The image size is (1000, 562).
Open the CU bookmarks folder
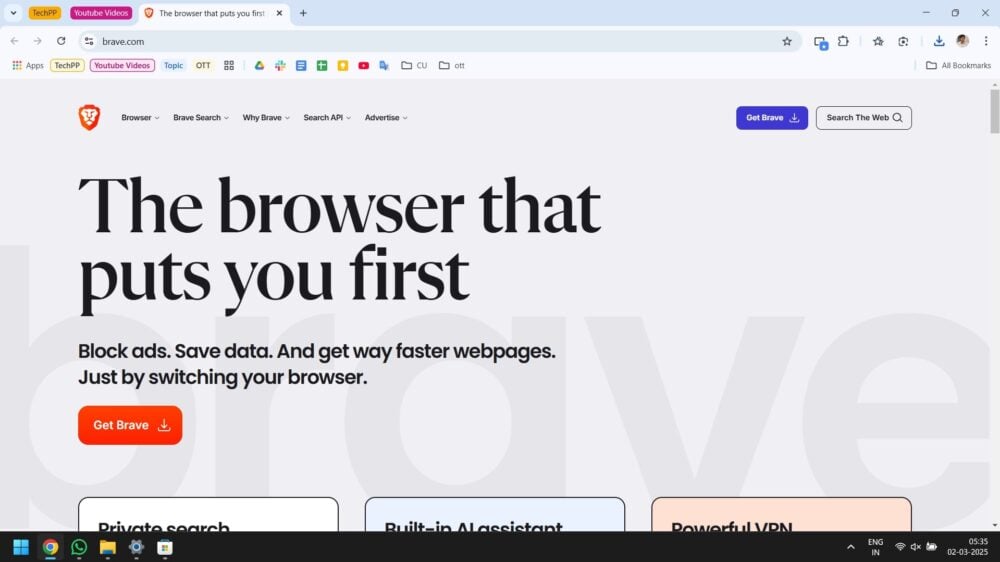click(414, 66)
